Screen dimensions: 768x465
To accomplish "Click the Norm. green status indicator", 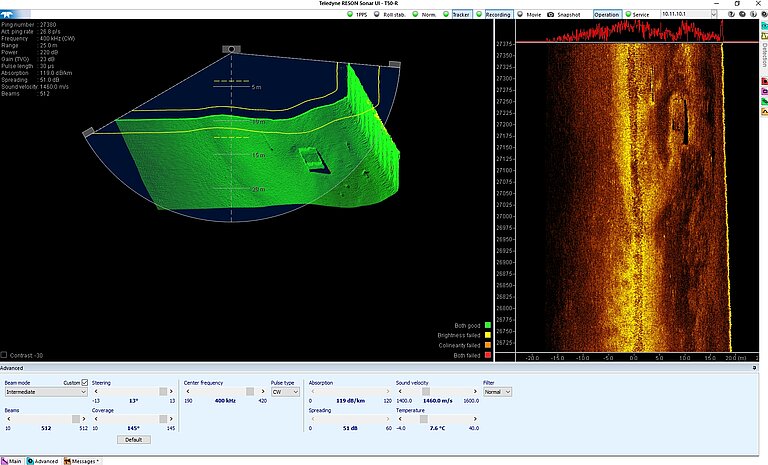I will click(x=424, y=15).
